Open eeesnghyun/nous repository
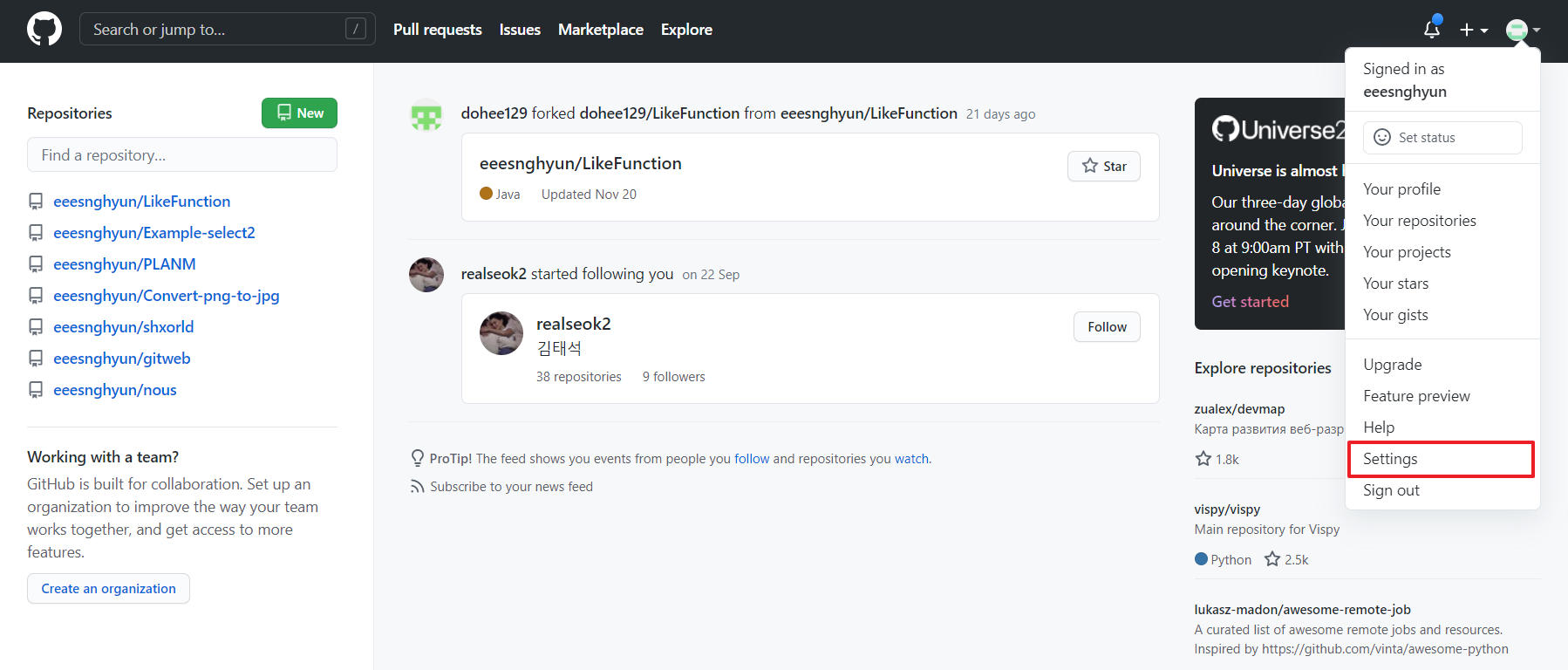 tap(115, 390)
